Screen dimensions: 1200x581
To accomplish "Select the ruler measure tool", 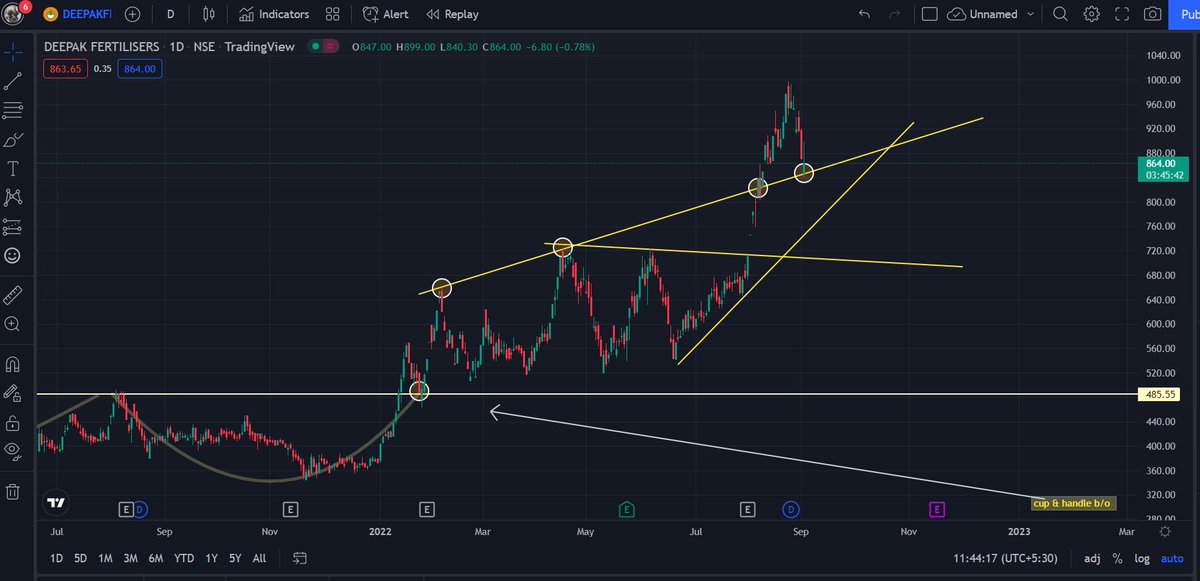I will pyautogui.click(x=13, y=295).
